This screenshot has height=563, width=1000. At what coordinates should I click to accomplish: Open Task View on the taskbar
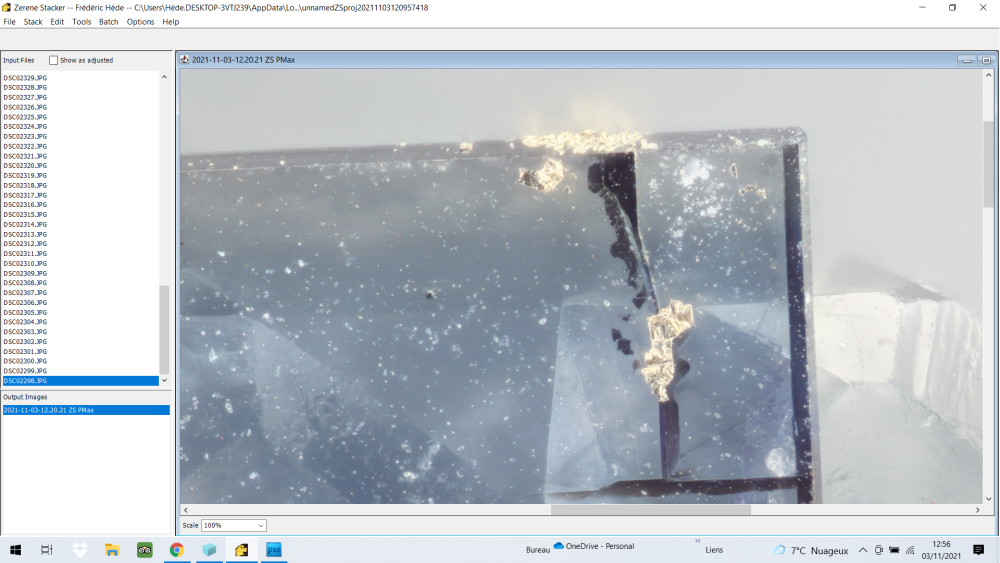[46, 550]
